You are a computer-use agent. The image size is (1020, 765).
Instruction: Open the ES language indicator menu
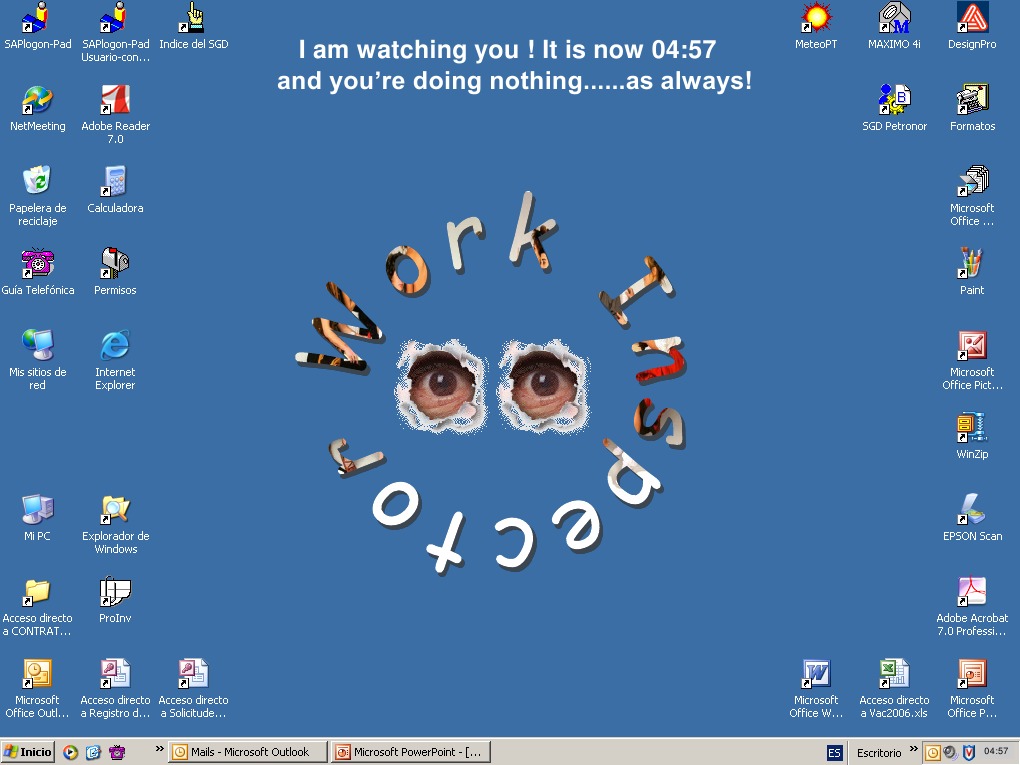point(834,752)
